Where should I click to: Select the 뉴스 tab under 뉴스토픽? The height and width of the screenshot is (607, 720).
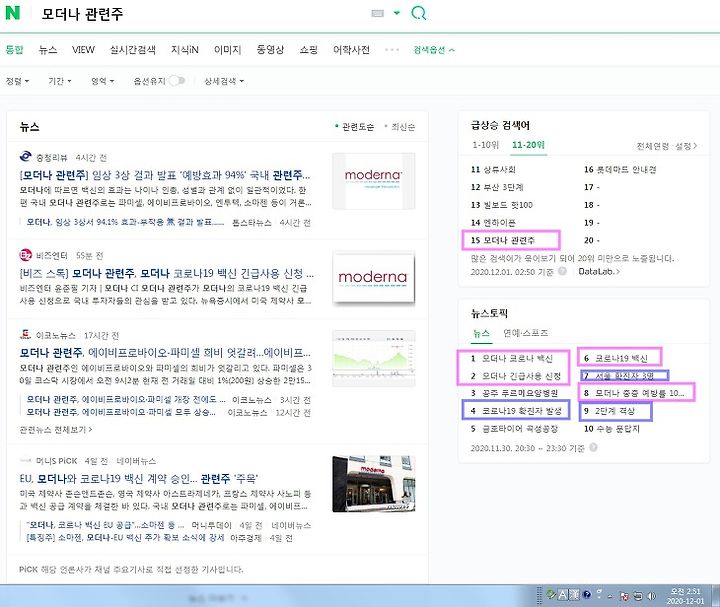tap(481, 333)
